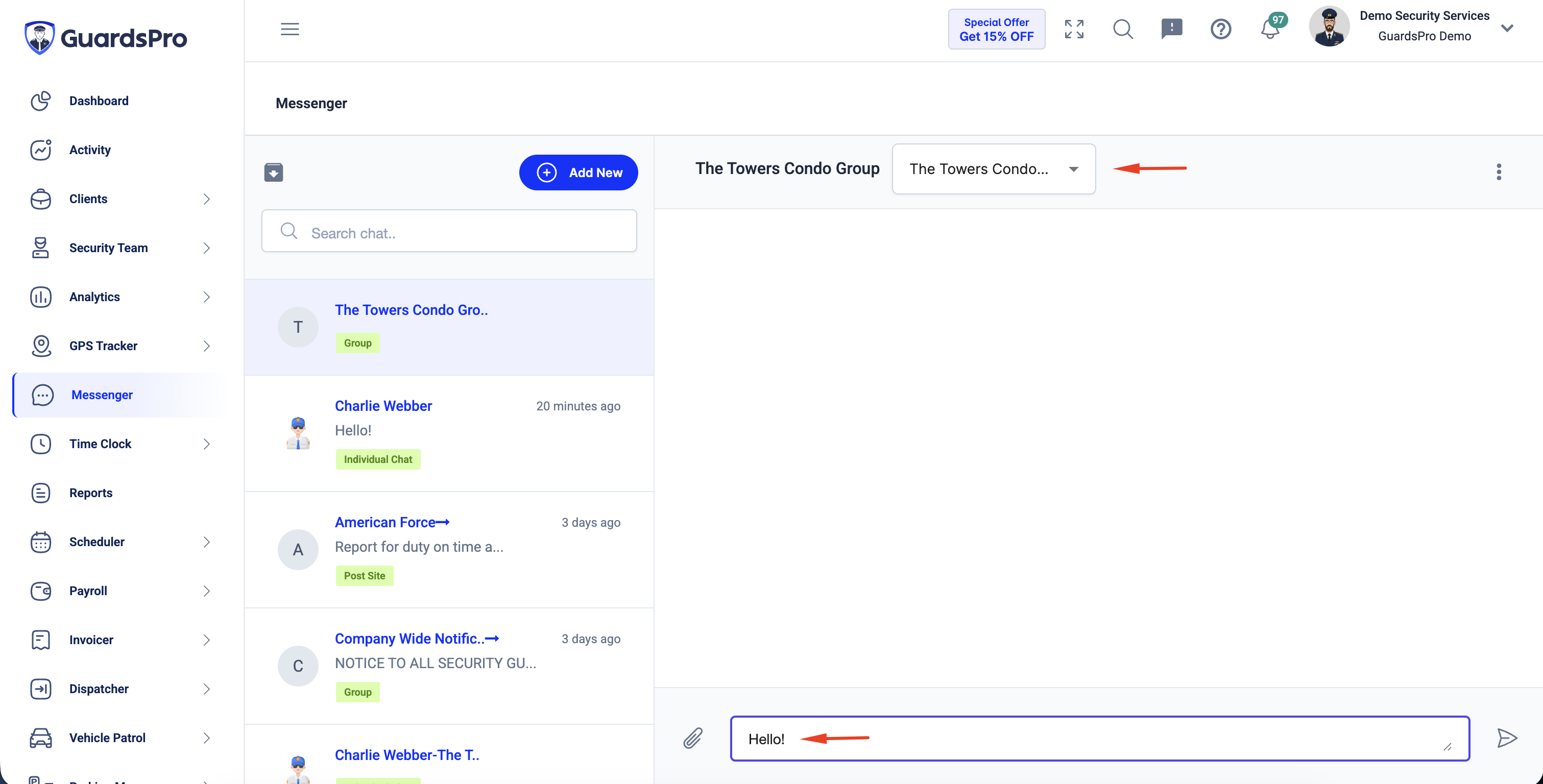Viewport: 1543px width, 784px height.
Task: Expand the Scheduler submenu chevron
Action: pos(207,542)
